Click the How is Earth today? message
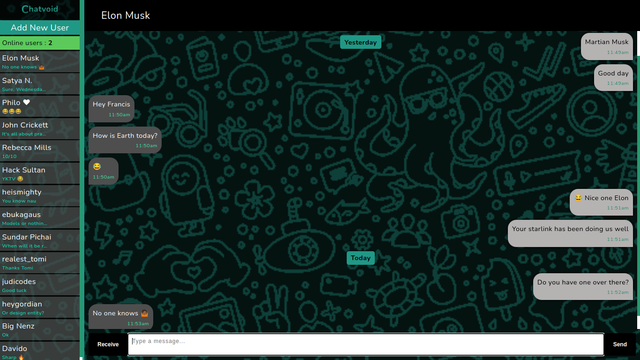The height and width of the screenshot is (360, 640). [125, 140]
